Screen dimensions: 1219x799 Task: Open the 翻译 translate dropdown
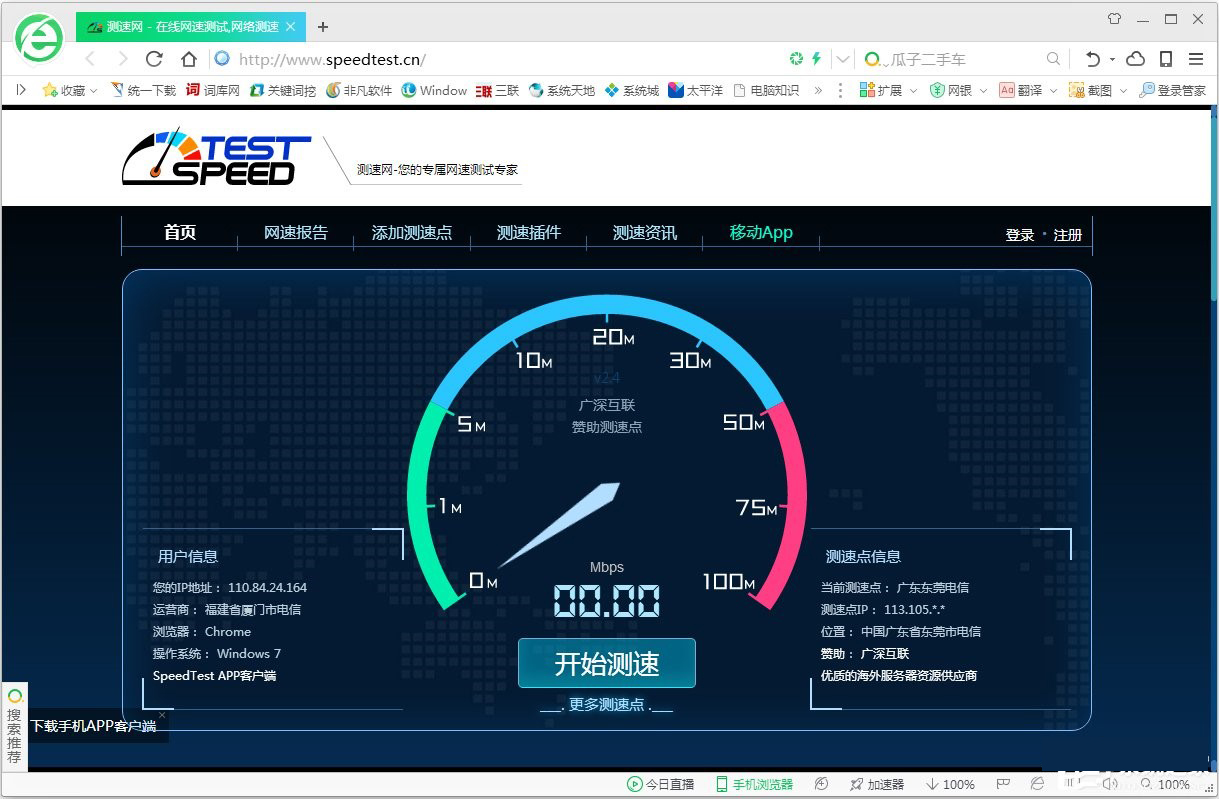[x=1027, y=90]
